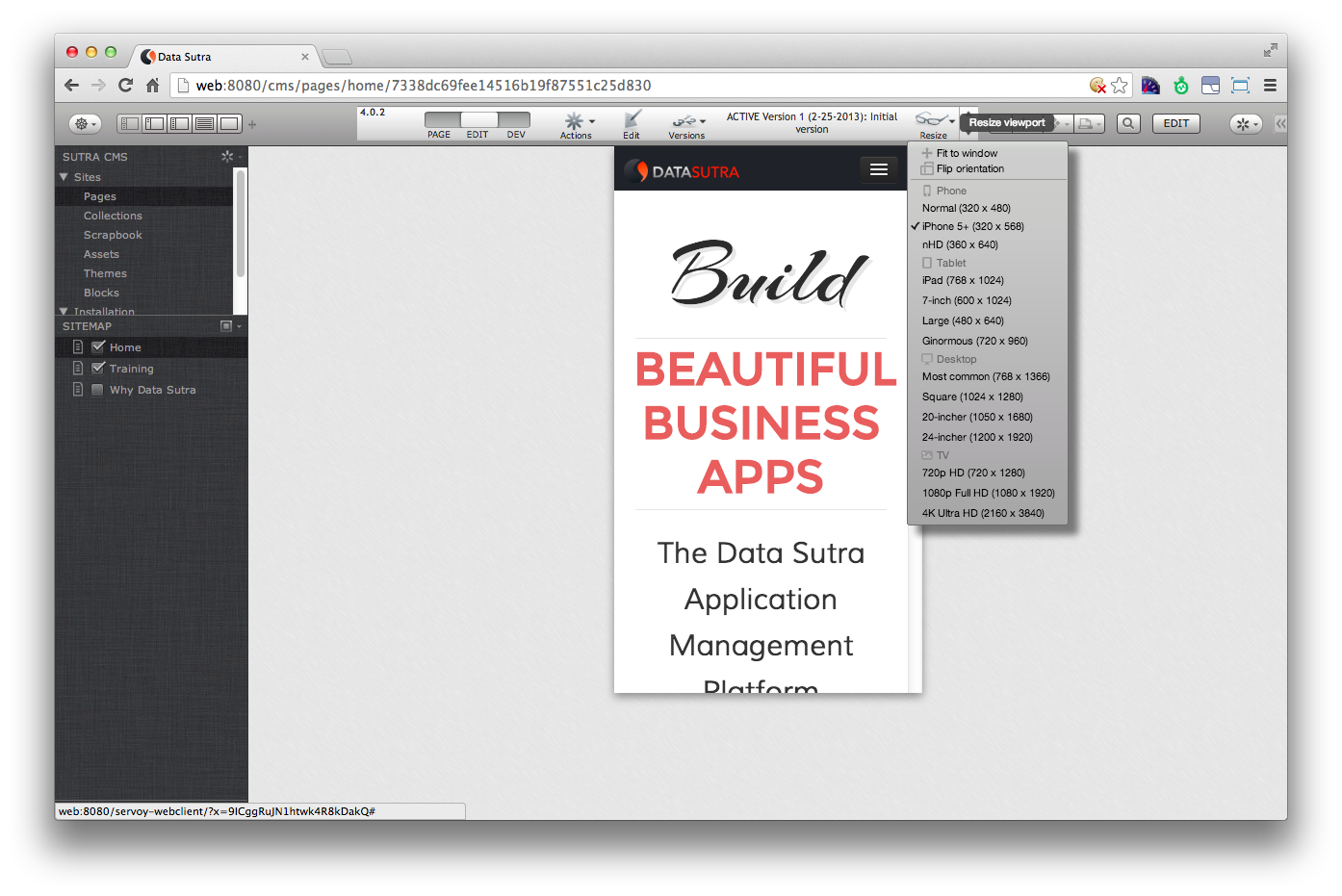Uncheck the Training page checkbox

tap(97, 368)
